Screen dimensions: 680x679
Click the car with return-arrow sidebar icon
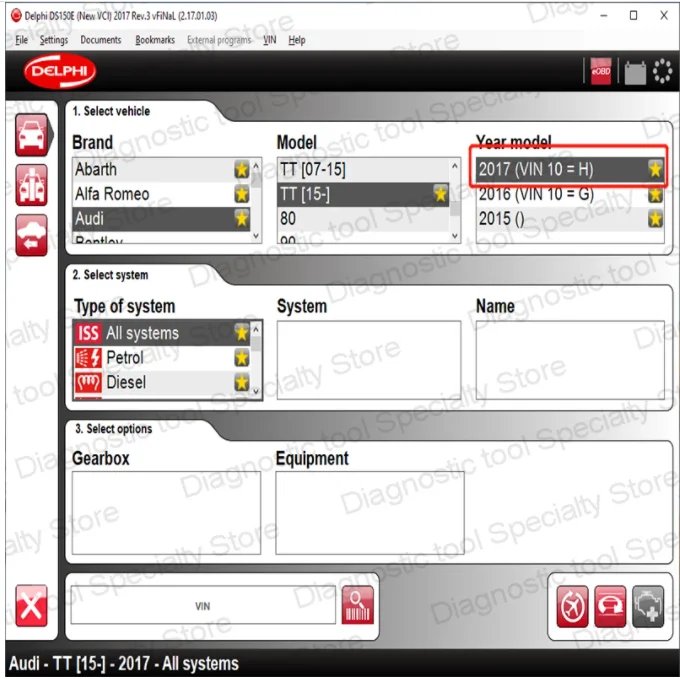coord(31,235)
